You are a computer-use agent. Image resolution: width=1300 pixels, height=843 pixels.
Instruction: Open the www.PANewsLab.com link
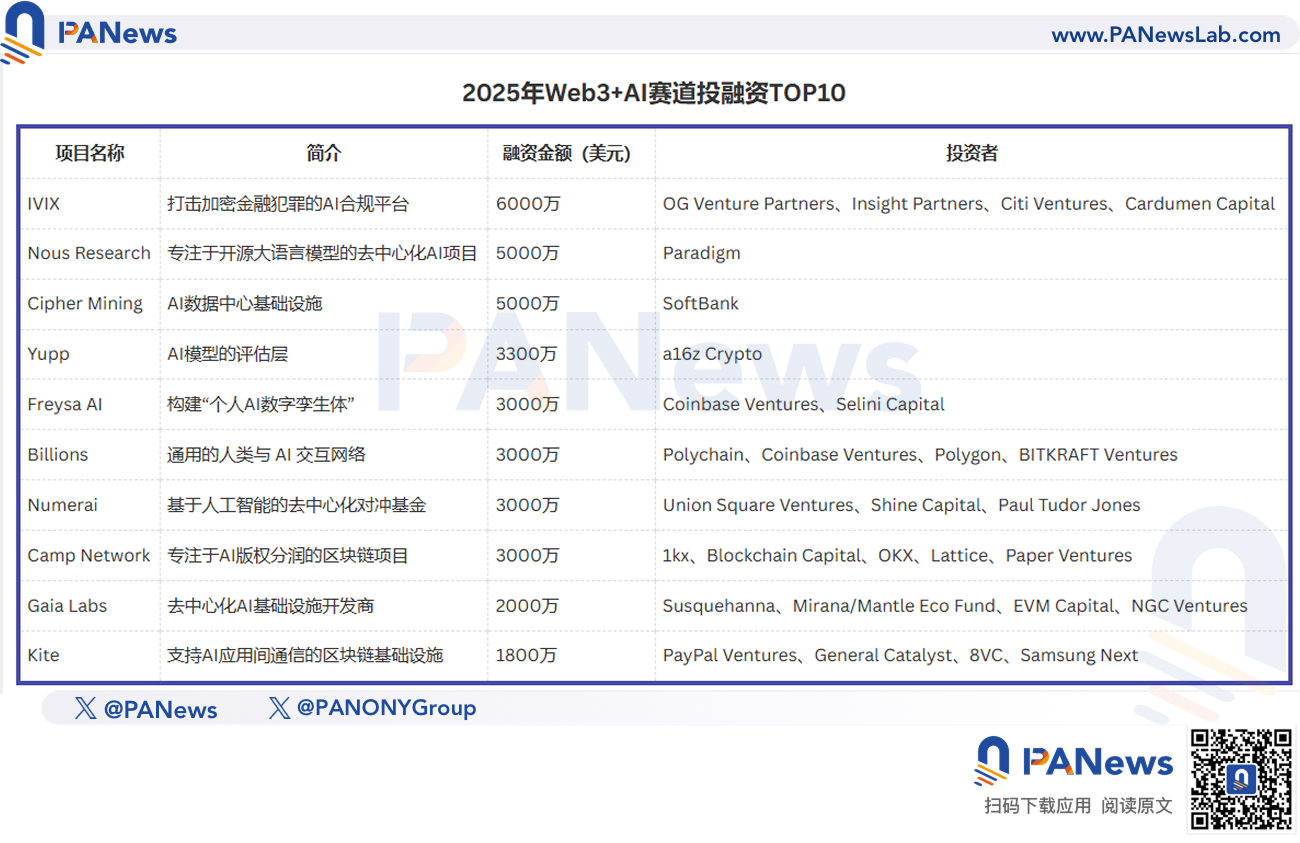[1166, 35]
